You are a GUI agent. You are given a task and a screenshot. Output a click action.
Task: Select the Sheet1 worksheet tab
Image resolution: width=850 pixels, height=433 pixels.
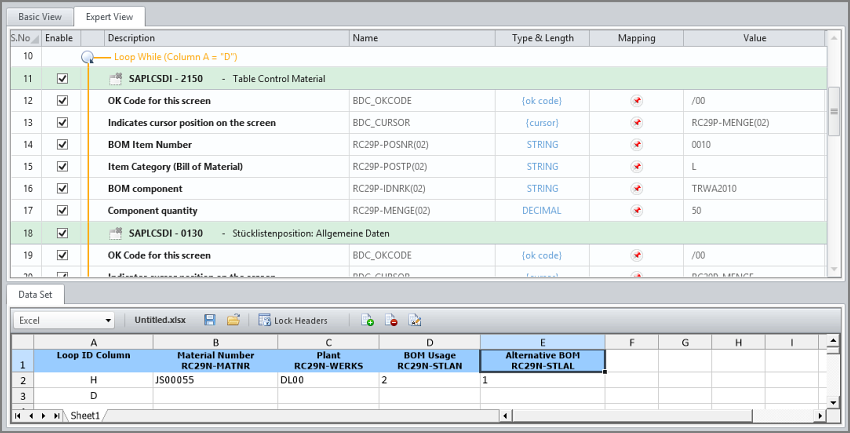84,415
